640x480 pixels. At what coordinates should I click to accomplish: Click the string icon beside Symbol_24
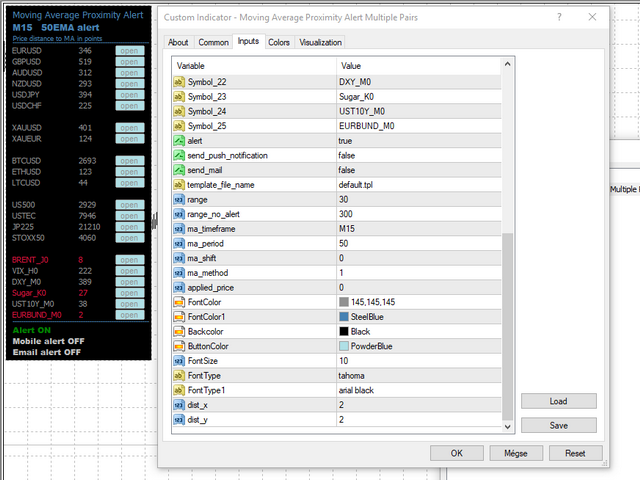pos(179,111)
